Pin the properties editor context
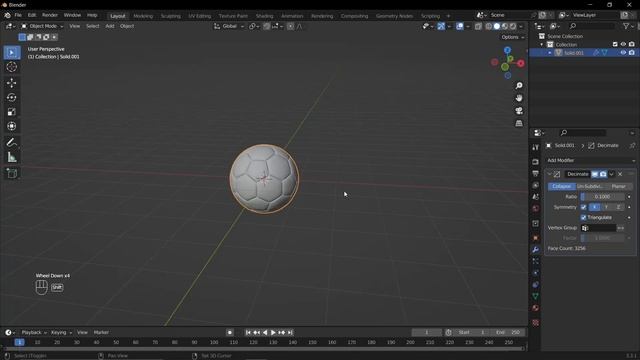640x360 pixels. (x=632, y=145)
